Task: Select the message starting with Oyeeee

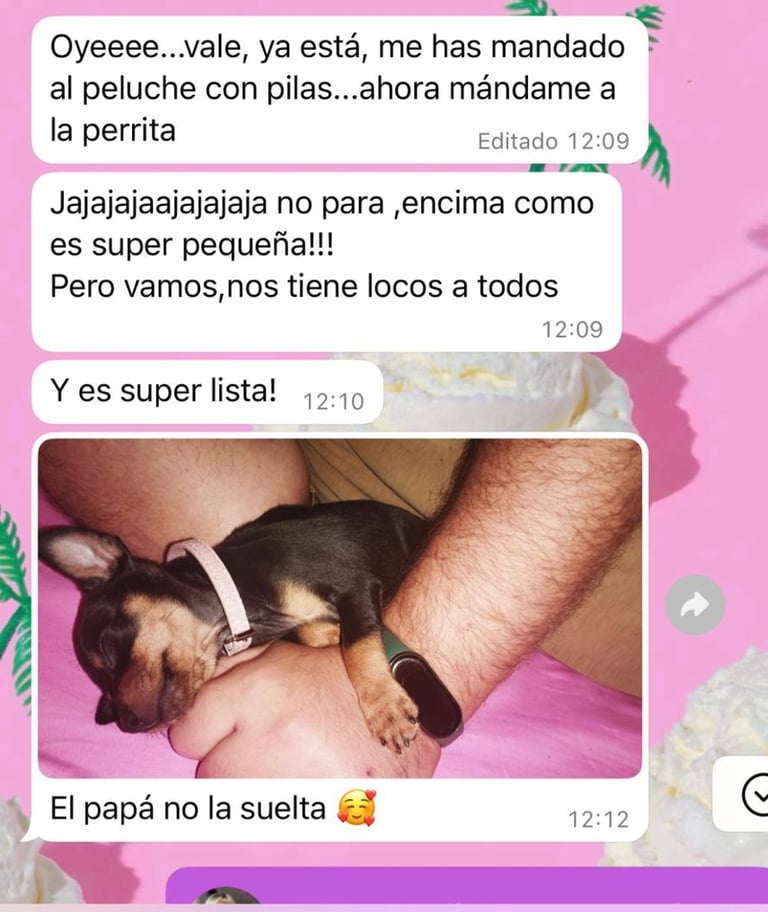Action: point(340,90)
